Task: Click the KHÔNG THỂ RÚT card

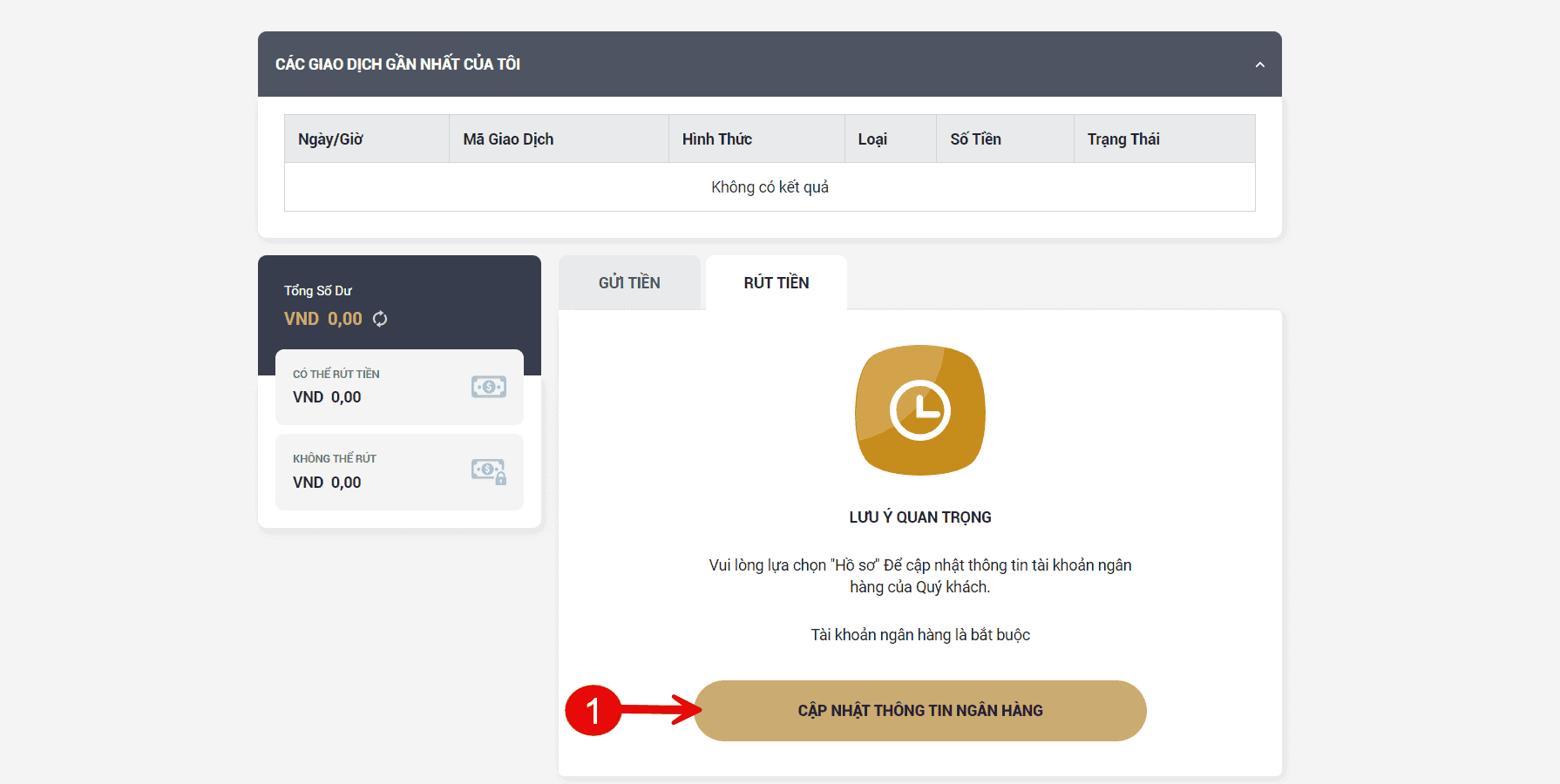Action: pyautogui.click(x=399, y=472)
